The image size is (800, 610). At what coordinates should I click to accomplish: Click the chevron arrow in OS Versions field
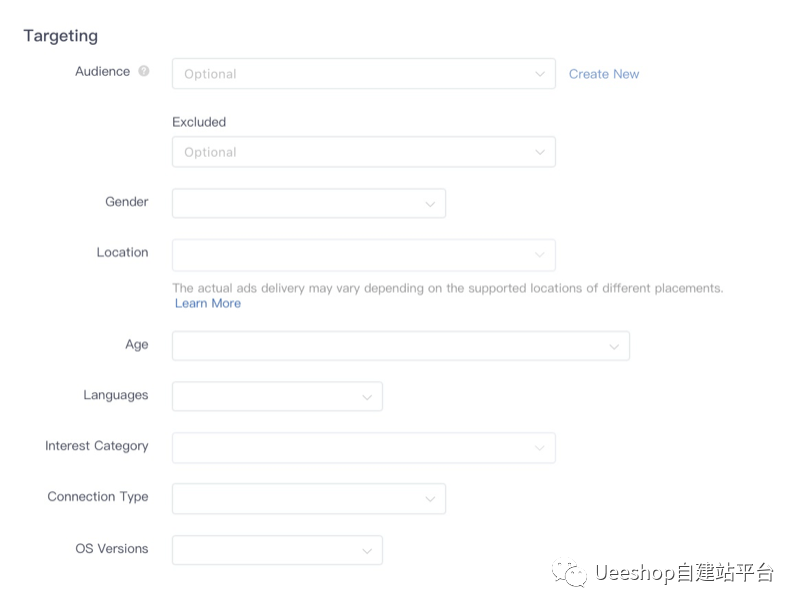(367, 550)
